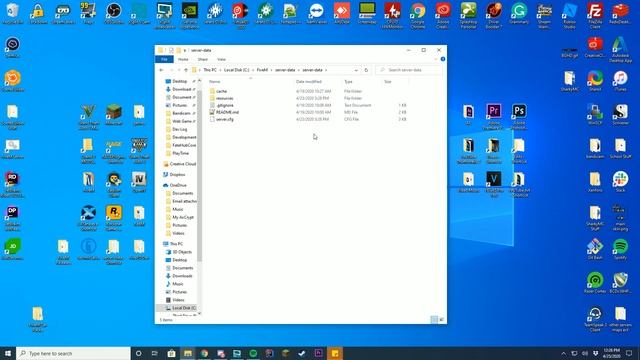Select This PC in navigation pane

point(176,244)
